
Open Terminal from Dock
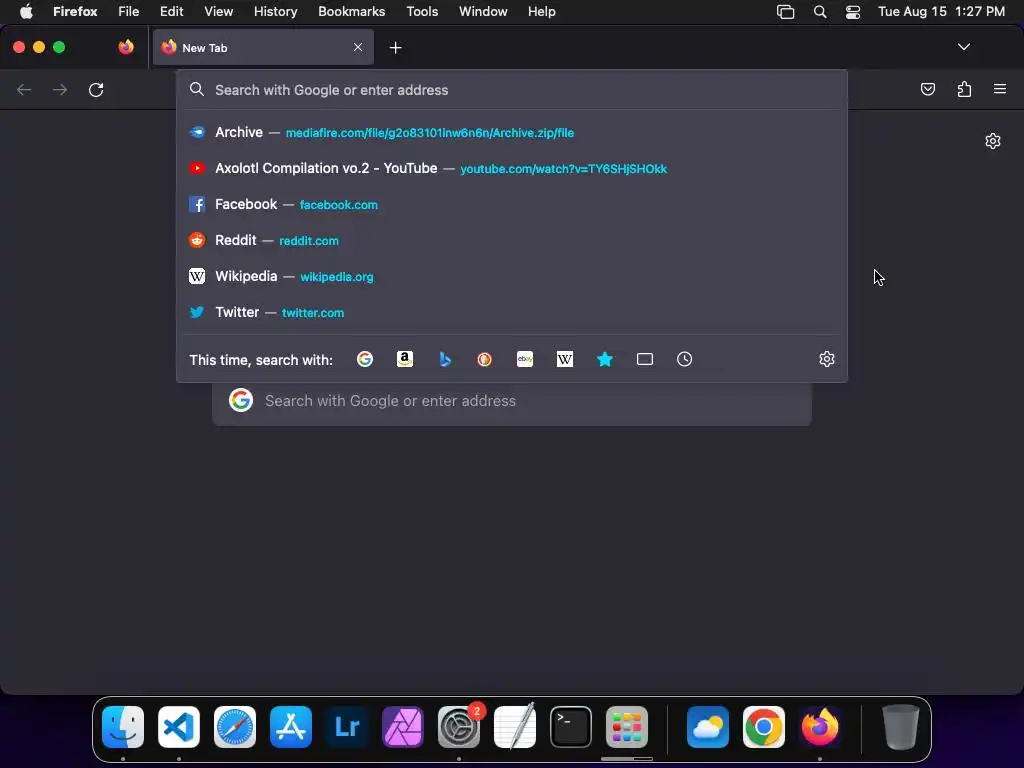coord(571,727)
